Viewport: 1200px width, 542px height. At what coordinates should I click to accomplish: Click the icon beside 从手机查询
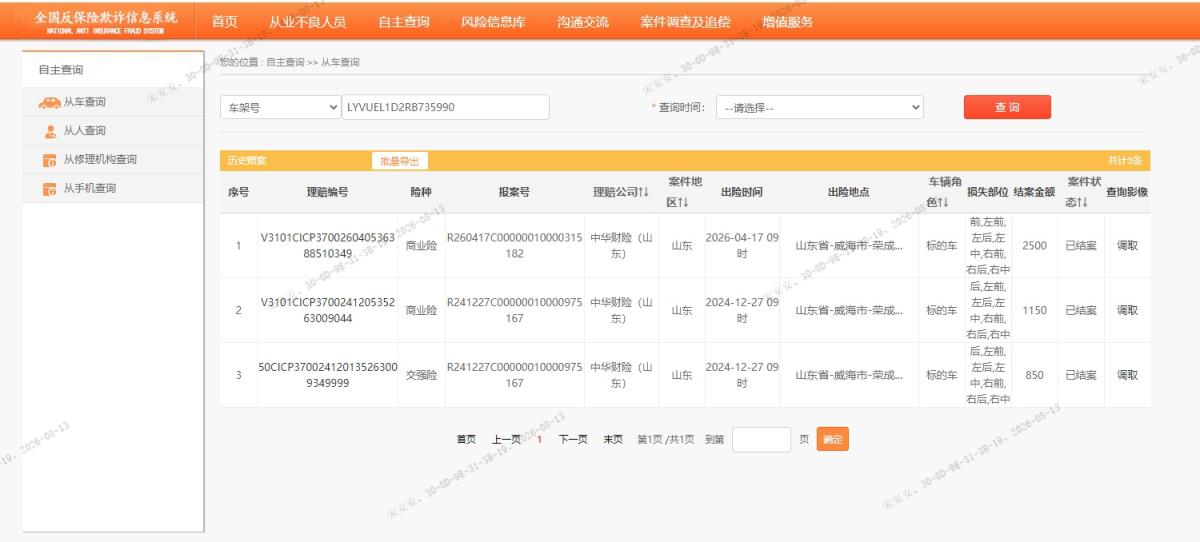click(x=50, y=189)
